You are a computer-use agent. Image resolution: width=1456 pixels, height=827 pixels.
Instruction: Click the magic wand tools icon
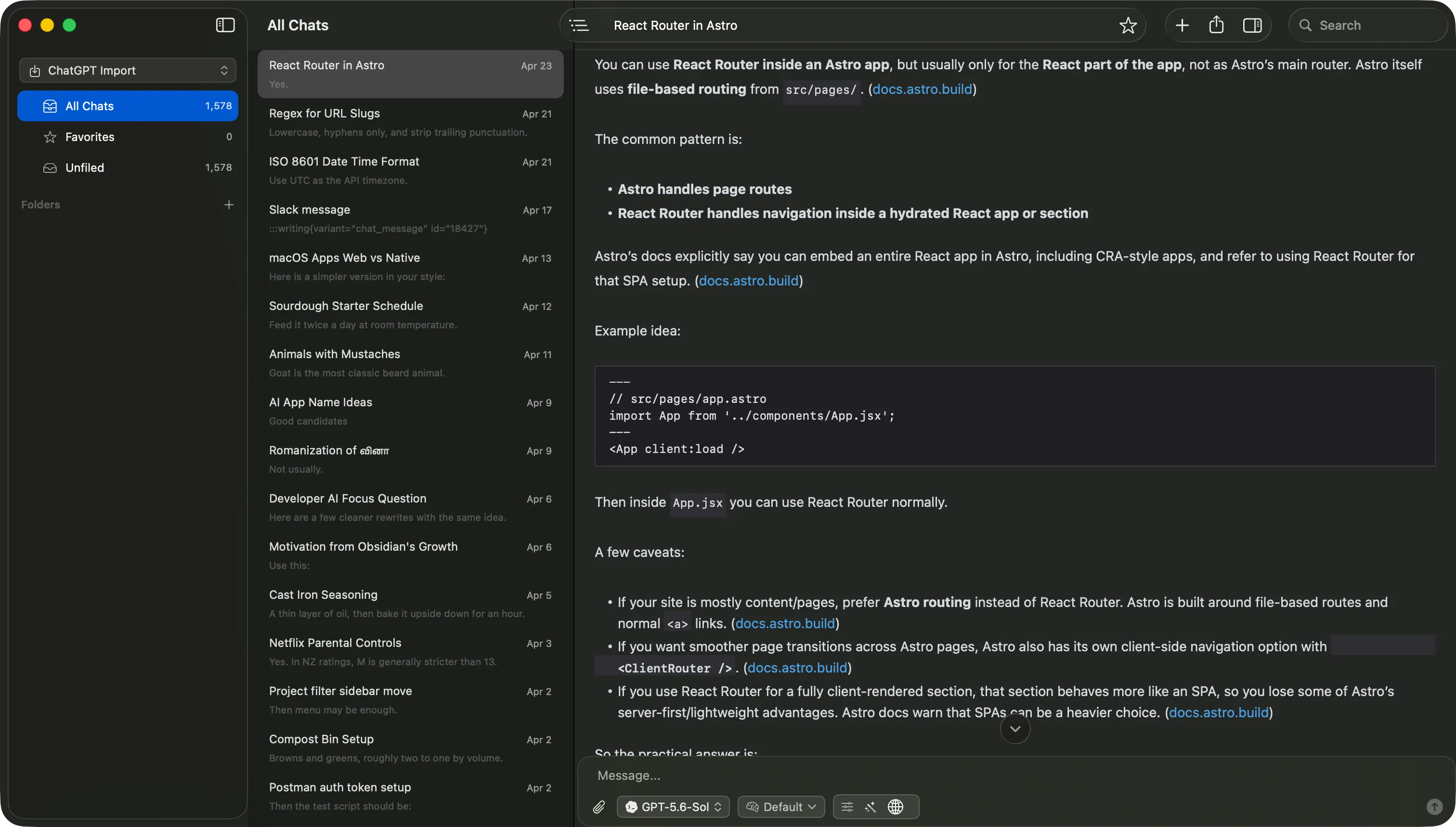pyautogui.click(x=871, y=807)
